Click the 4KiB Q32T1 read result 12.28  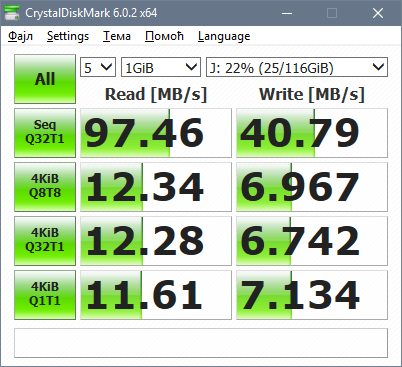point(156,241)
